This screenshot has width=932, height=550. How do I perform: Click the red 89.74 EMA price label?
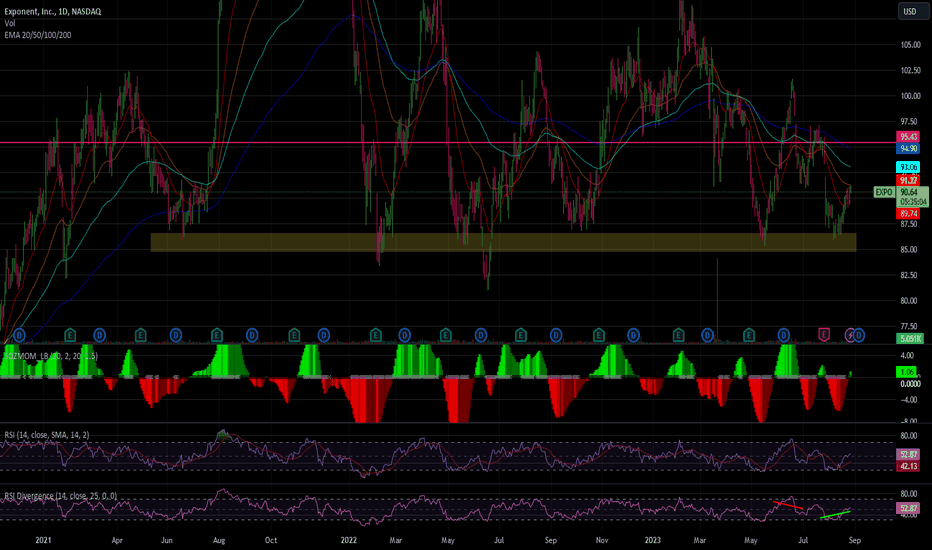click(908, 213)
